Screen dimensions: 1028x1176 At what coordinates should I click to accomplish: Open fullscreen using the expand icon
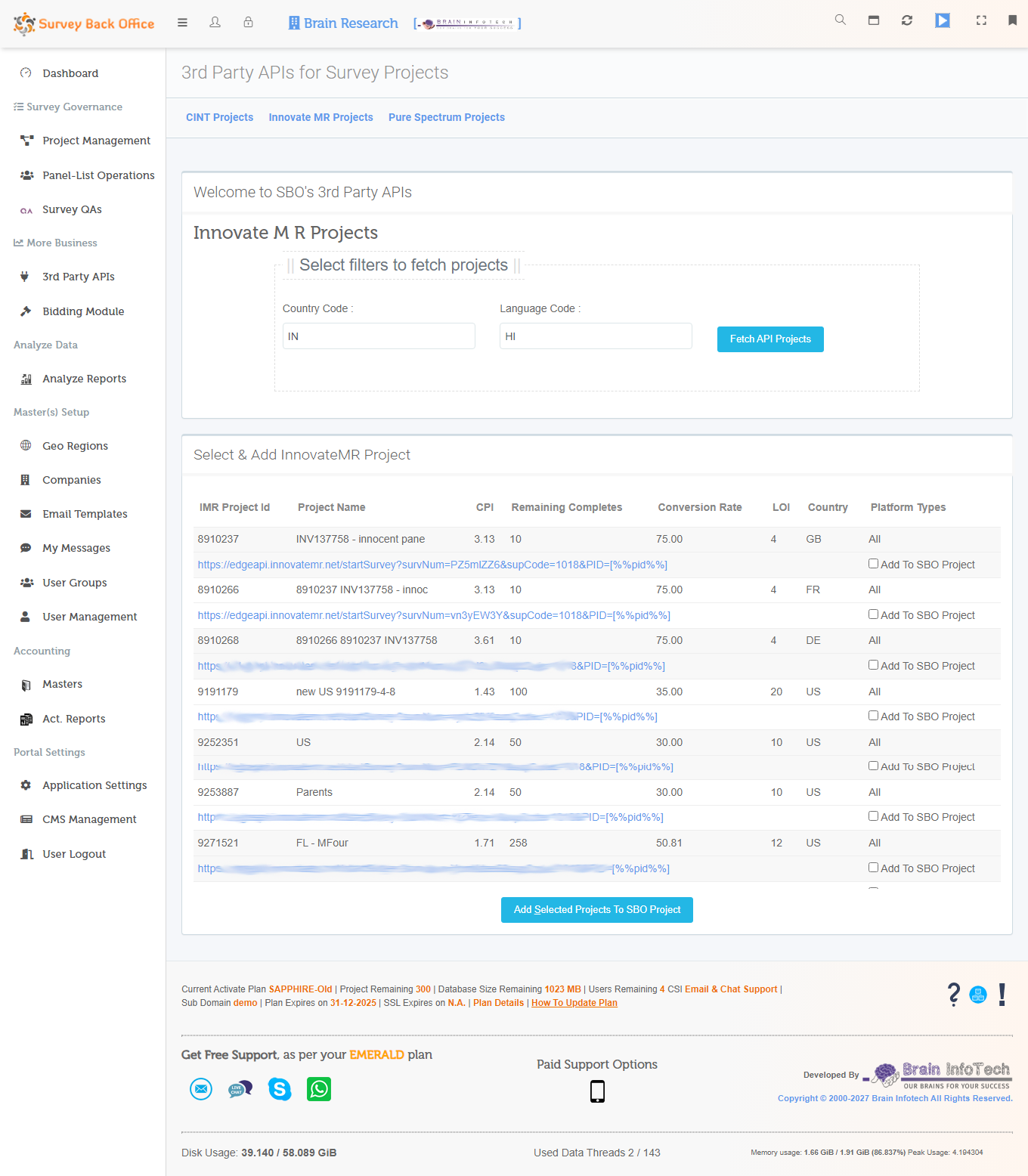tap(980, 20)
